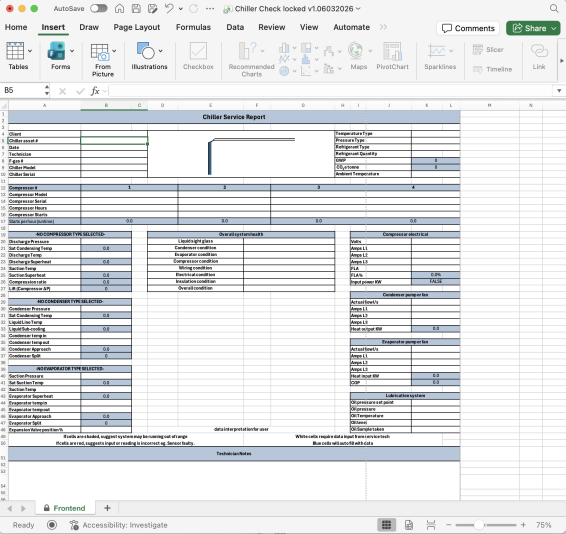Expand the formula bar chevron

(x=559, y=91)
